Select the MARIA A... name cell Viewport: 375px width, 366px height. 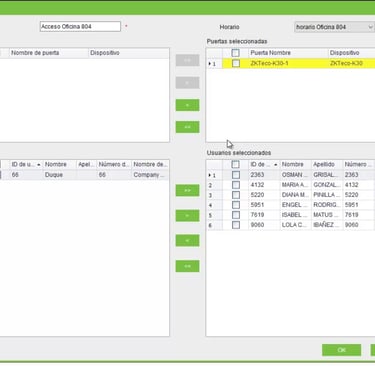[x=295, y=185]
